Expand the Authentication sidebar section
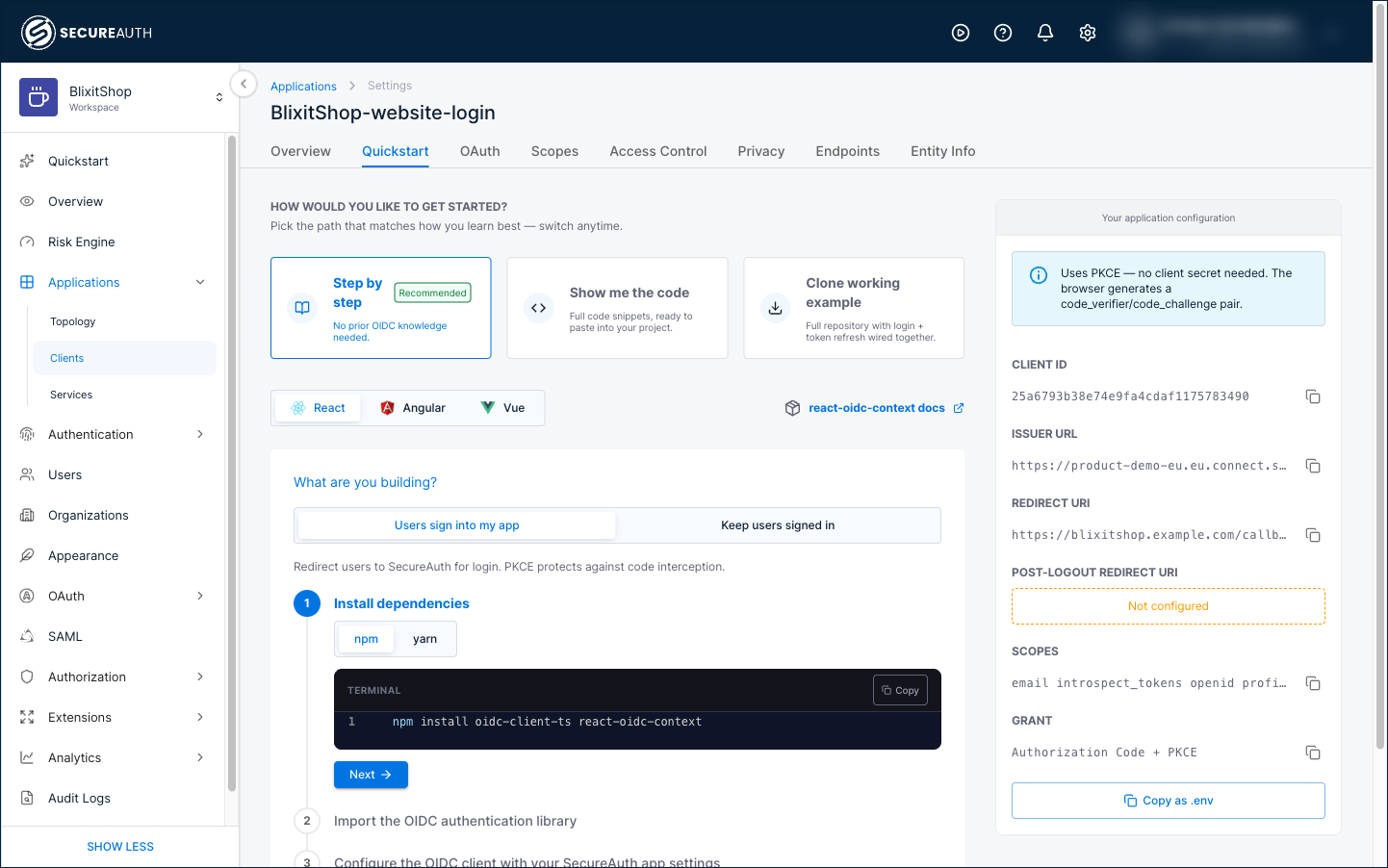Viewport: 1388px width, 868px height. tap(200, 434)
